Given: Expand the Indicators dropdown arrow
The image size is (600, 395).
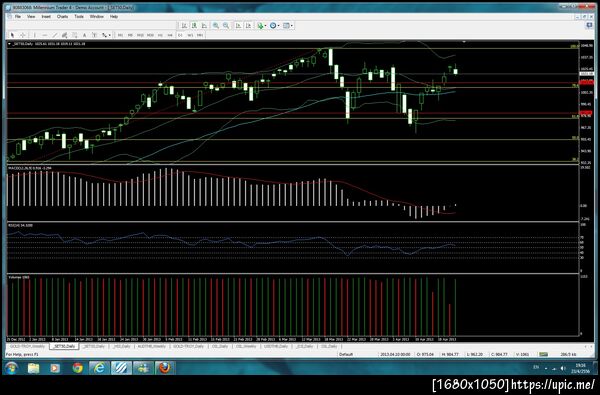Looking at the screenshot, I should [x=266, y=26].
